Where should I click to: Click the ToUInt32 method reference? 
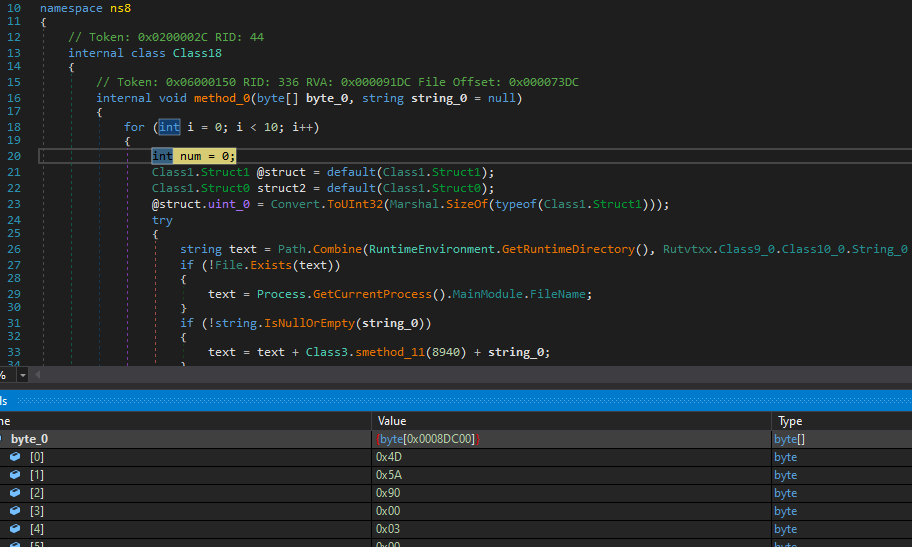point(355,204)
